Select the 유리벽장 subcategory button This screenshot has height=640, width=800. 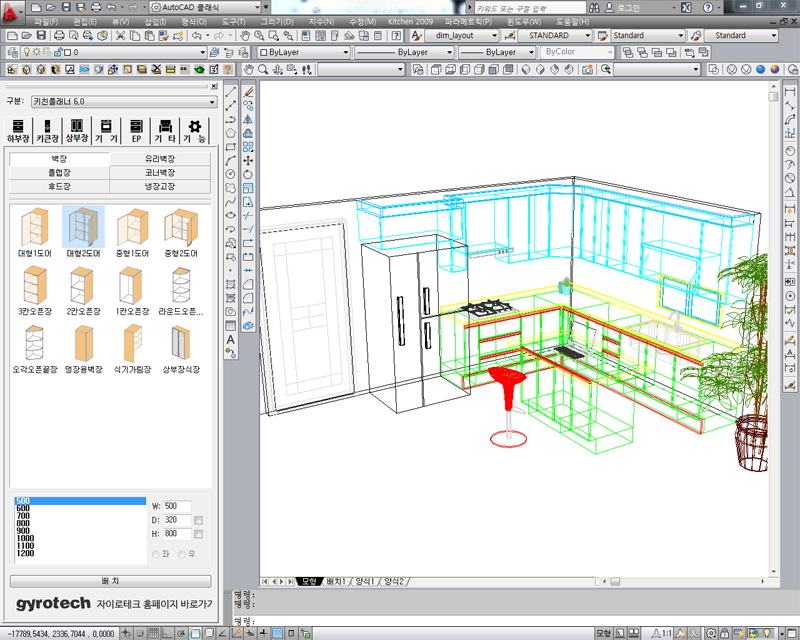click(160, 159)
